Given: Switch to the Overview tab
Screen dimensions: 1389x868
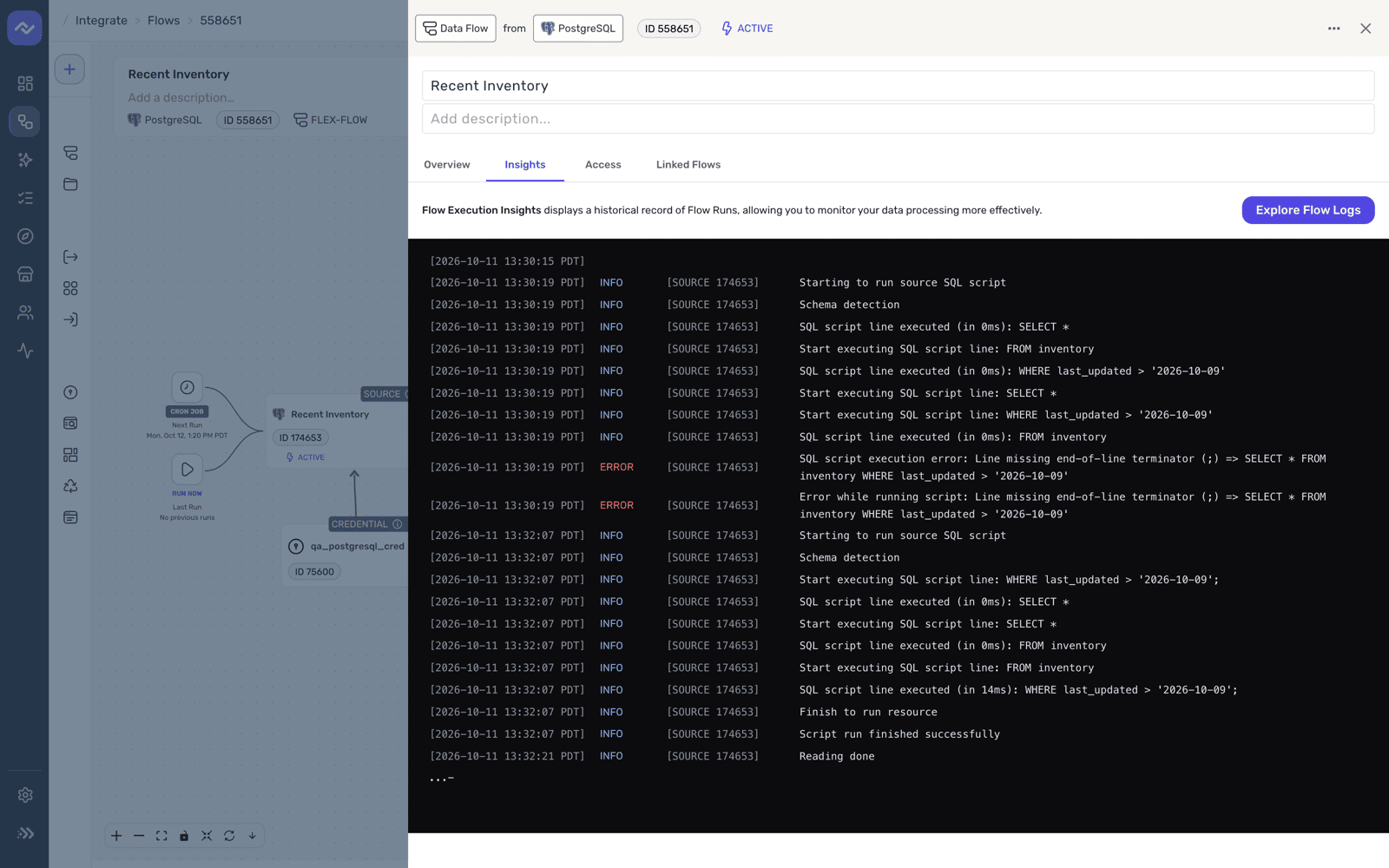Looking at the screenshot, I should (x=447, y=165).
